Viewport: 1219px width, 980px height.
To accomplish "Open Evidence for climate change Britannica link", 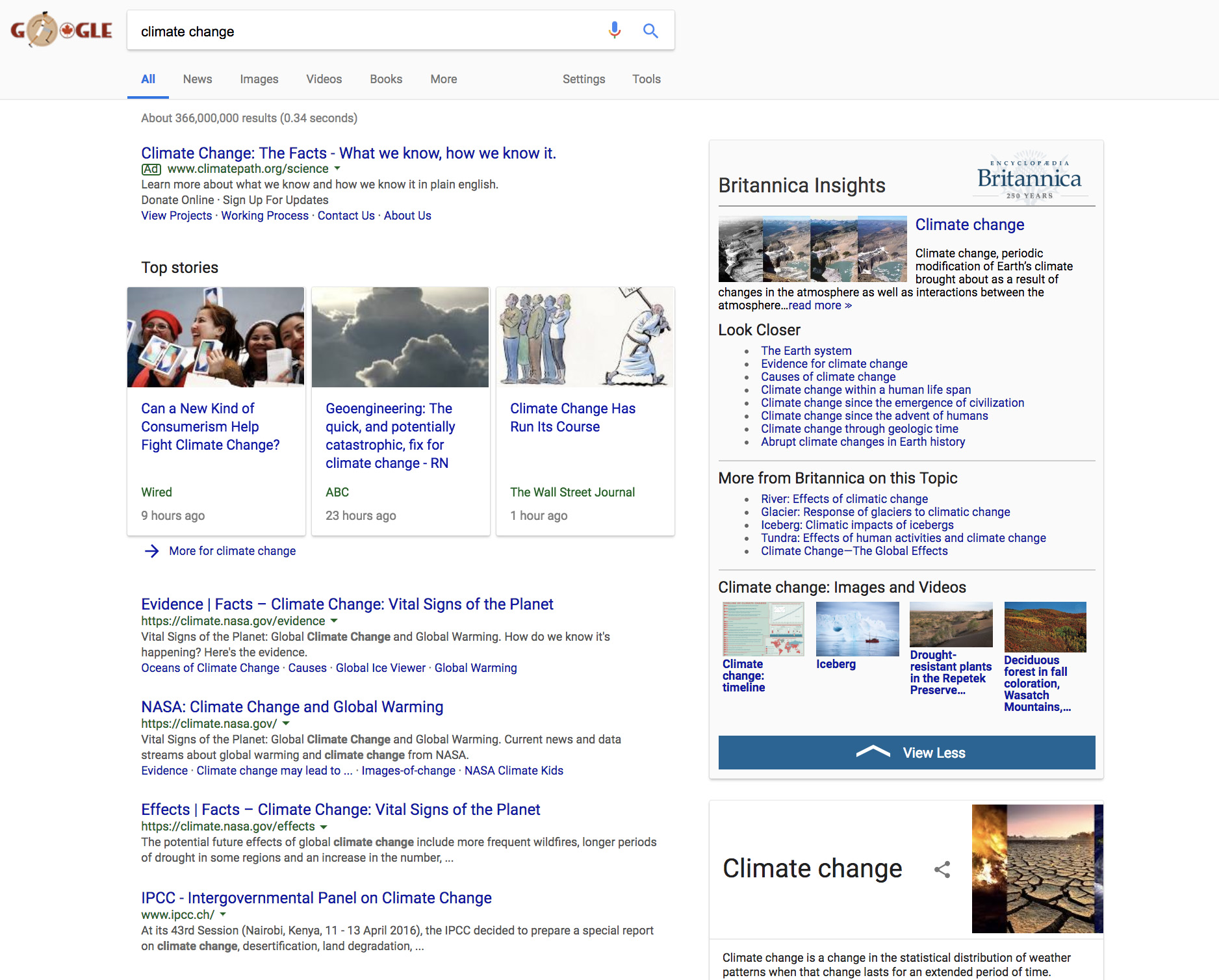I will click(834, 364).
